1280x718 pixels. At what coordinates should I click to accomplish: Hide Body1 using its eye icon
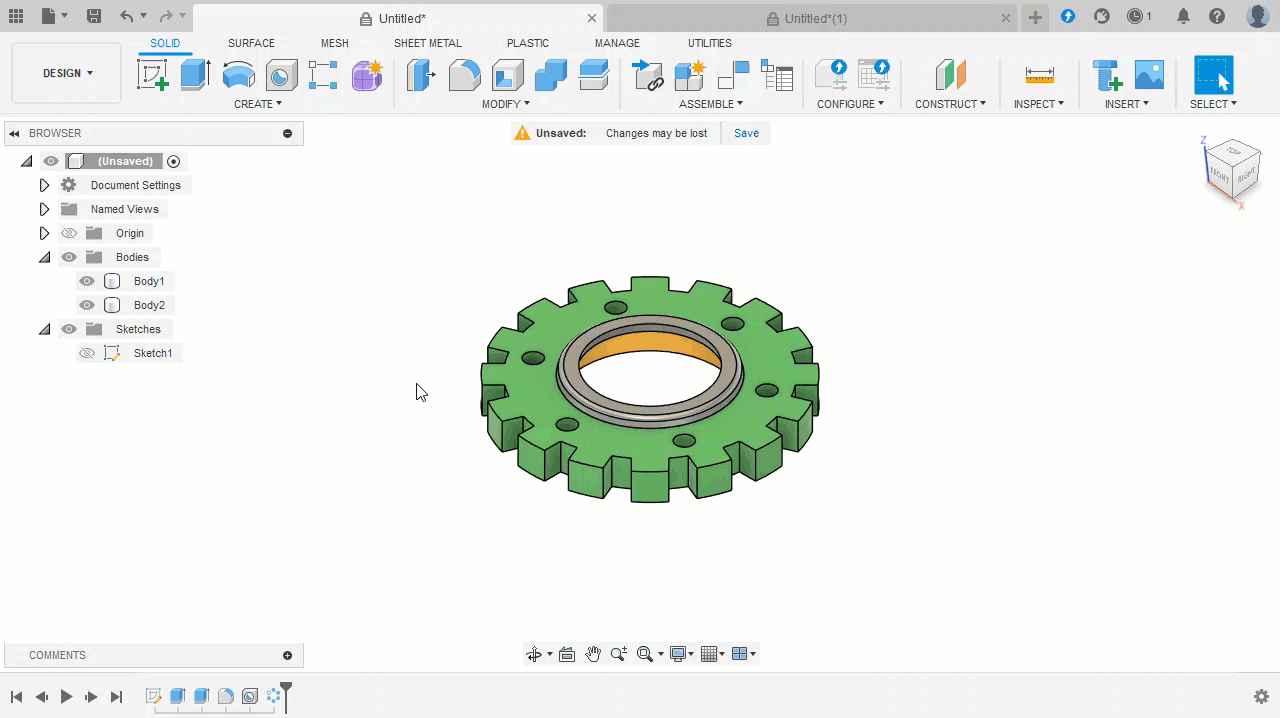87,281
